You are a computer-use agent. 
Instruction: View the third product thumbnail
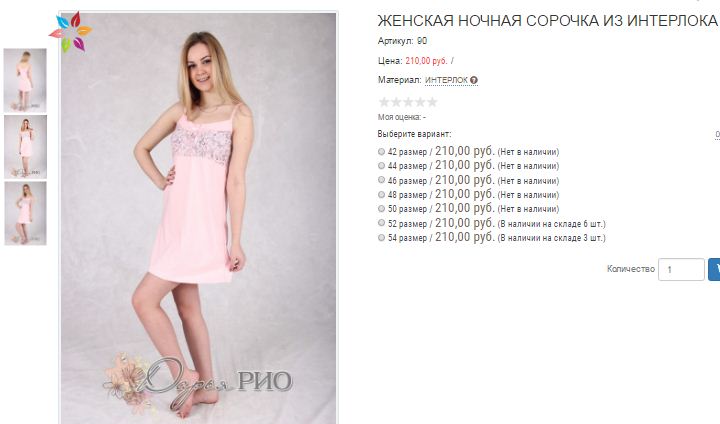click(x=25, y=213)
